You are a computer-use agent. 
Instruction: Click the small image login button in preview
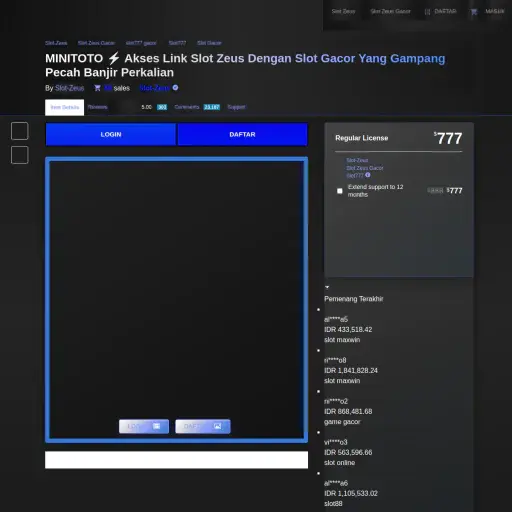pos(144,426)
